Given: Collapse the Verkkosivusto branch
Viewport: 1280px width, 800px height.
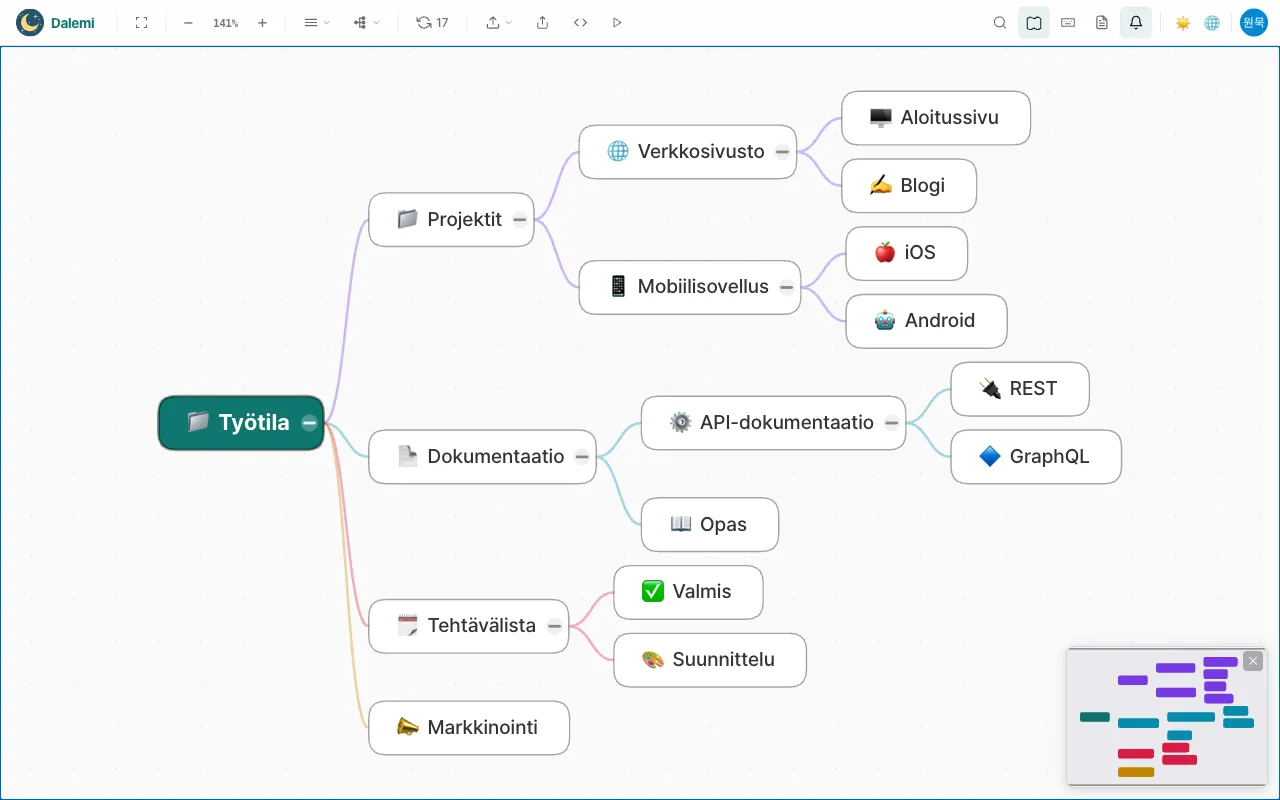Looking at the screenshot, I should click(x=783, y=152).
